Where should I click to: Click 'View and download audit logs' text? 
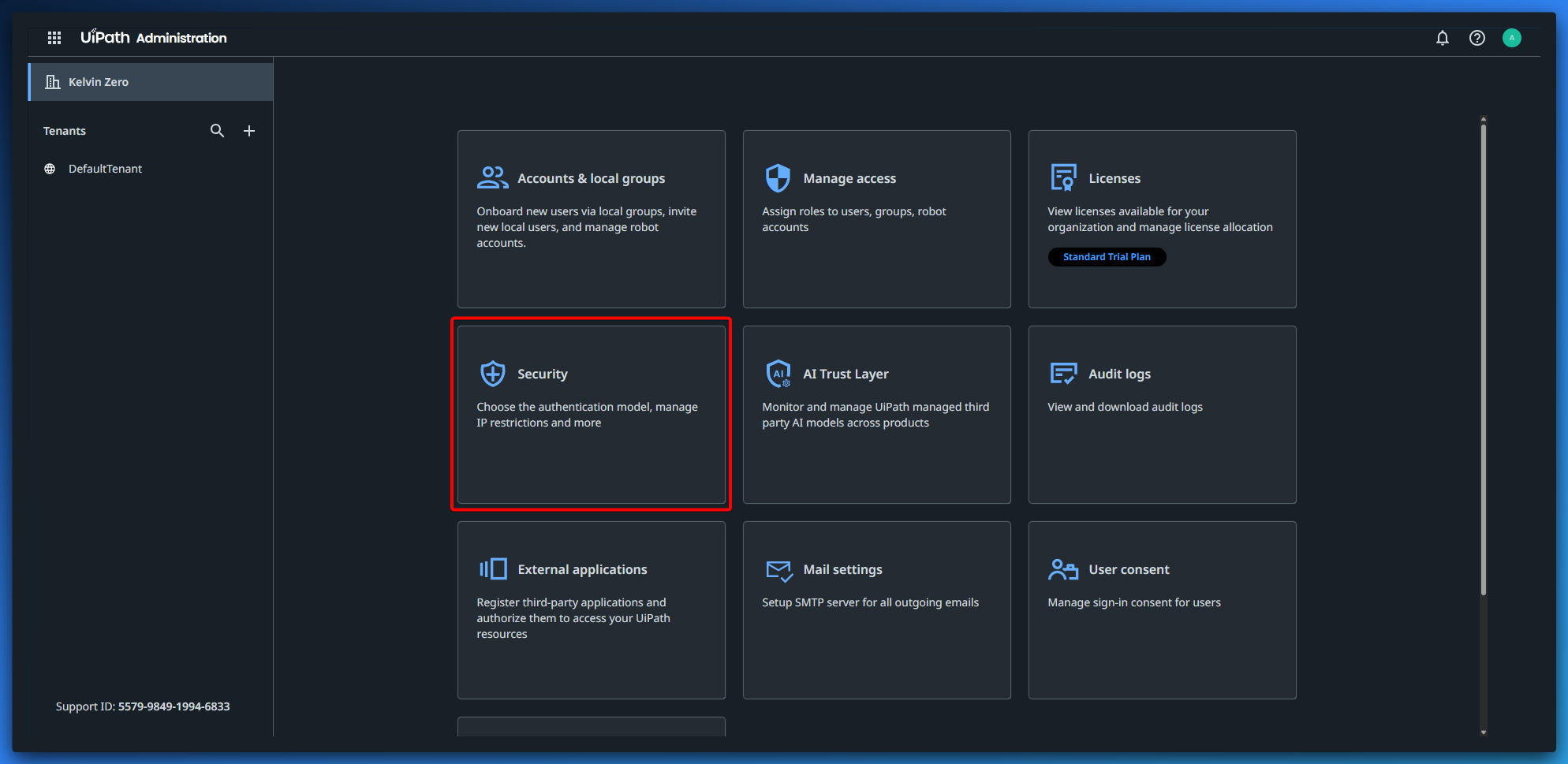1125,407
